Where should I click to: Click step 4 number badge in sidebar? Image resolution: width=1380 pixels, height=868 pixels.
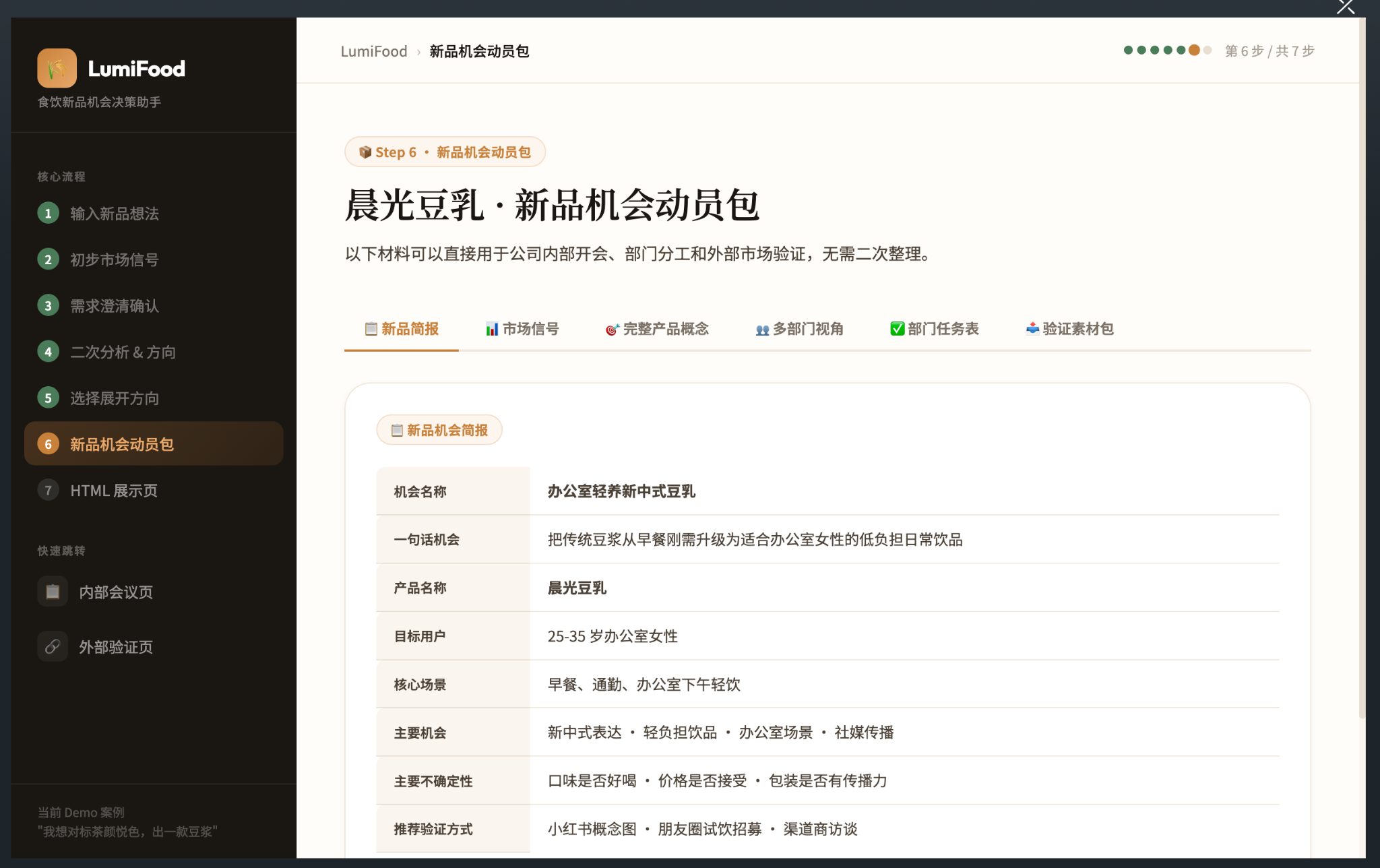point(48,352)
